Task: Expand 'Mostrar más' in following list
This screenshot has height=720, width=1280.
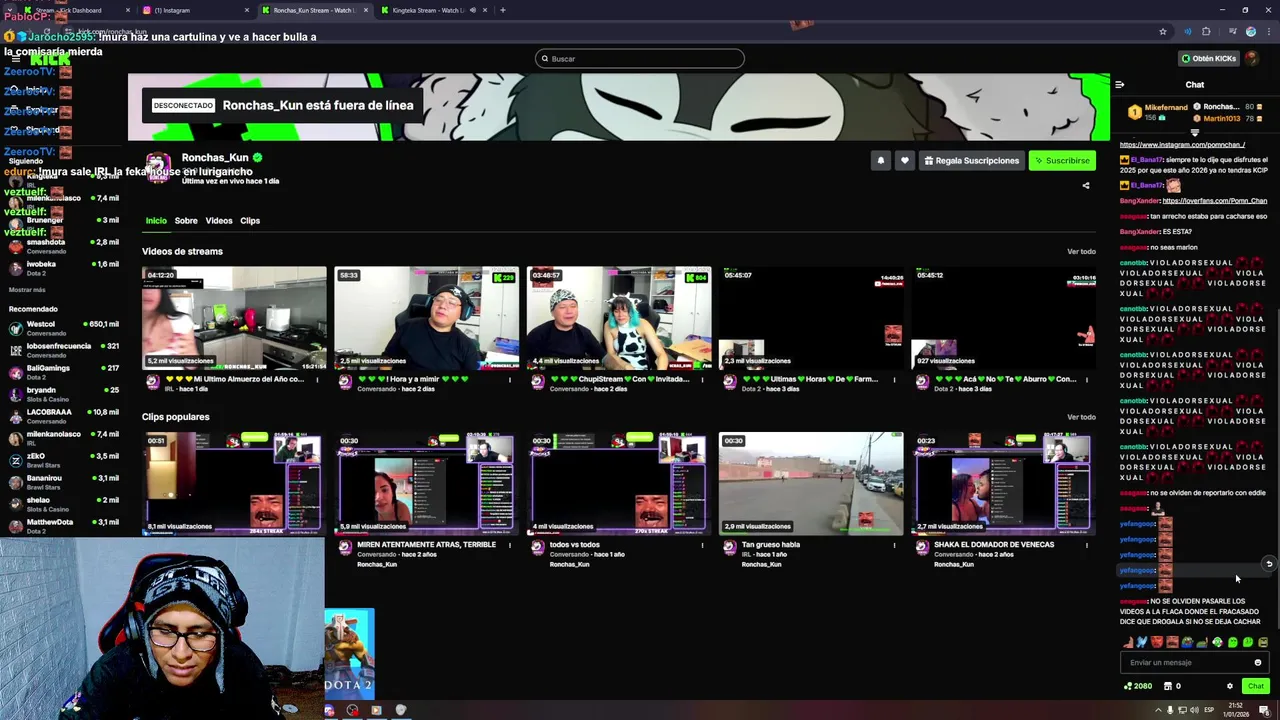Action: pyautogui.click(x=27, y=290)
